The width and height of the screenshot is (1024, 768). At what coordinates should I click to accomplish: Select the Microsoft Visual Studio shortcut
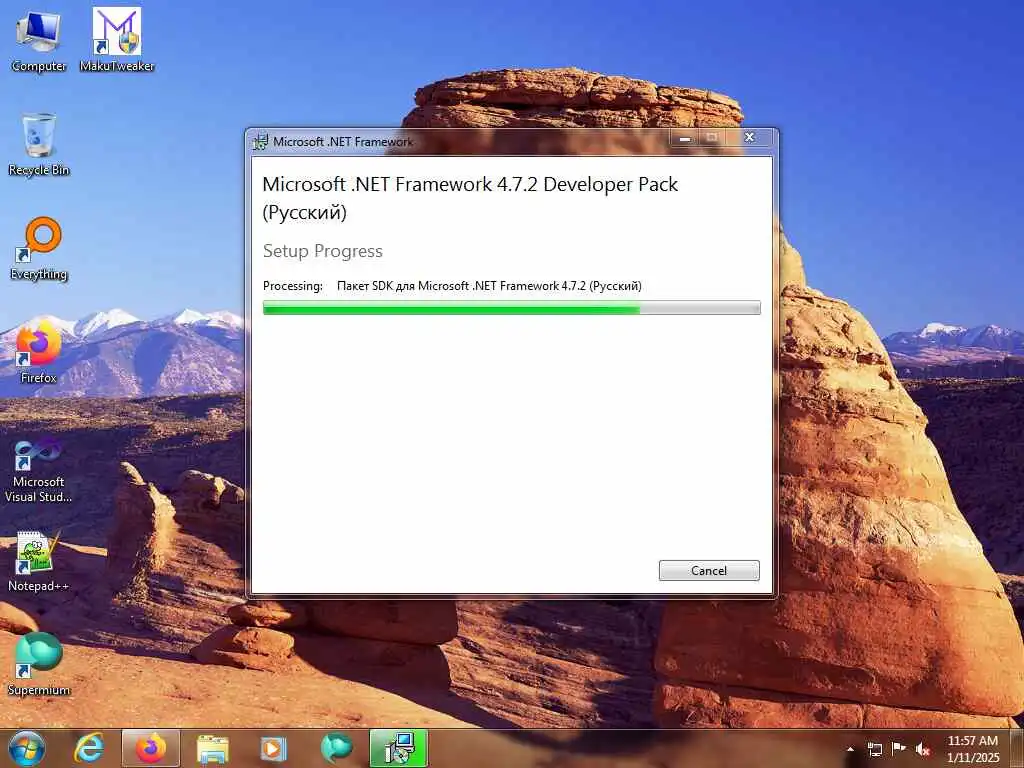coord(39,470)
